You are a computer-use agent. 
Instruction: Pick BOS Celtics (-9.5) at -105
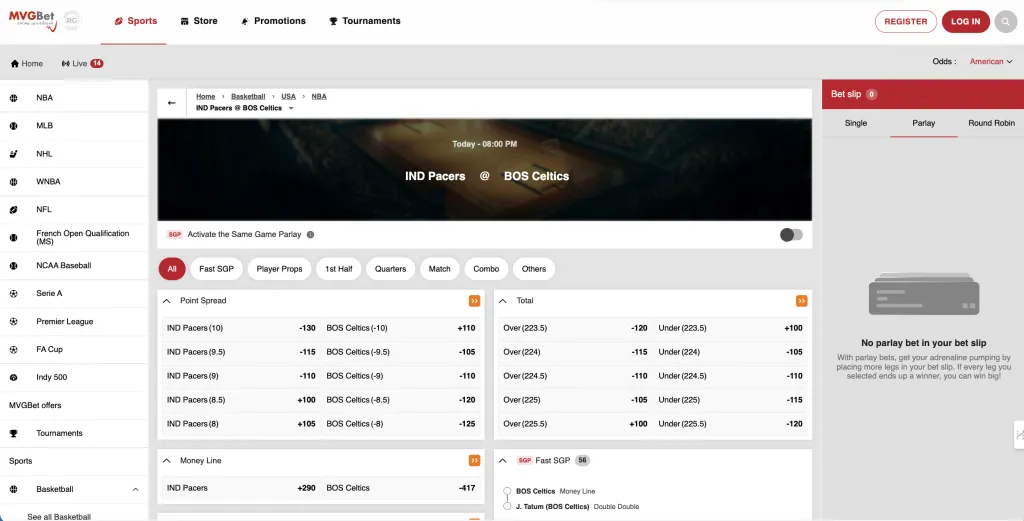401,352
